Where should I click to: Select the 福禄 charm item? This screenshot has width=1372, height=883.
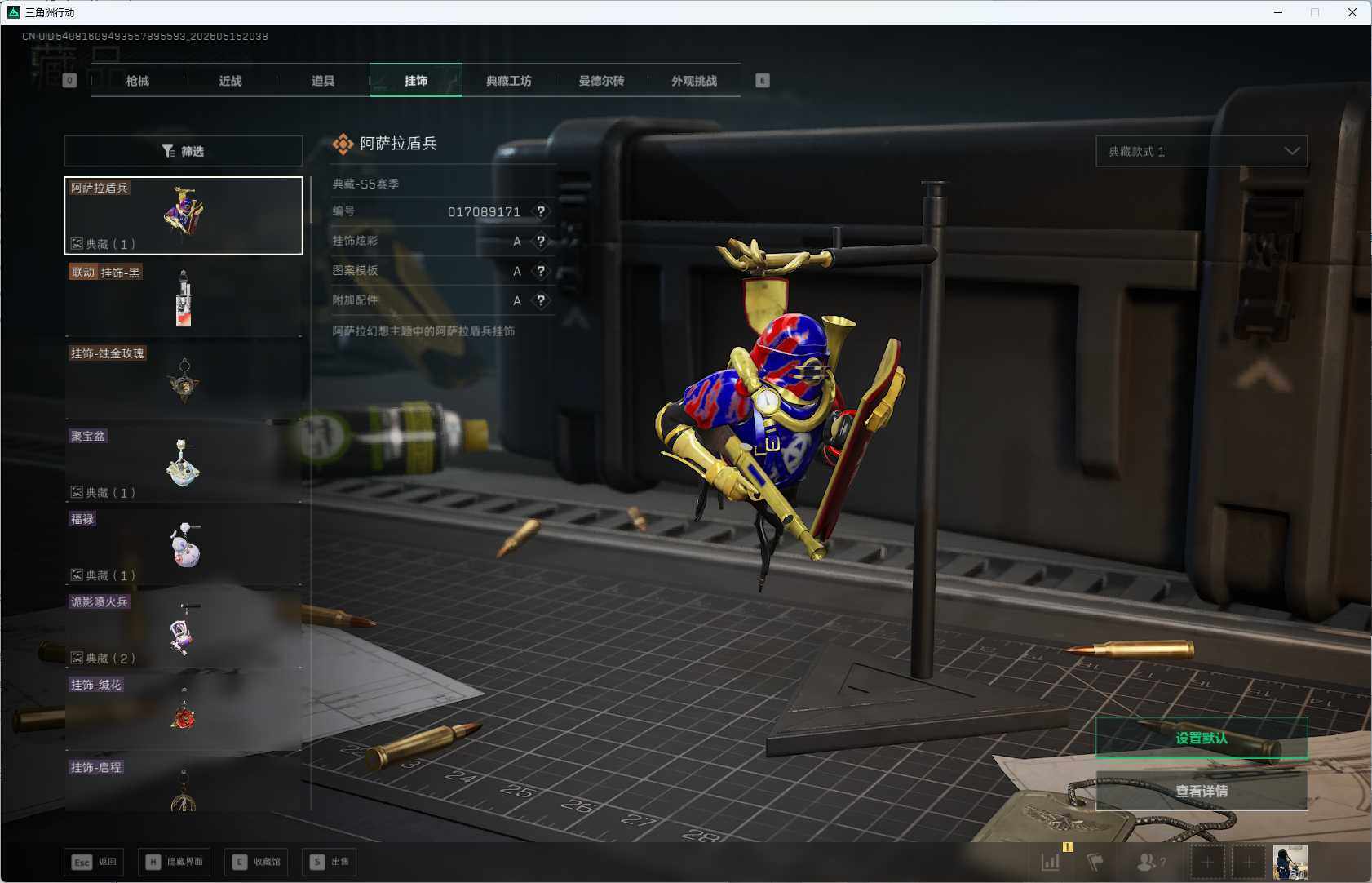click(184, 547)
